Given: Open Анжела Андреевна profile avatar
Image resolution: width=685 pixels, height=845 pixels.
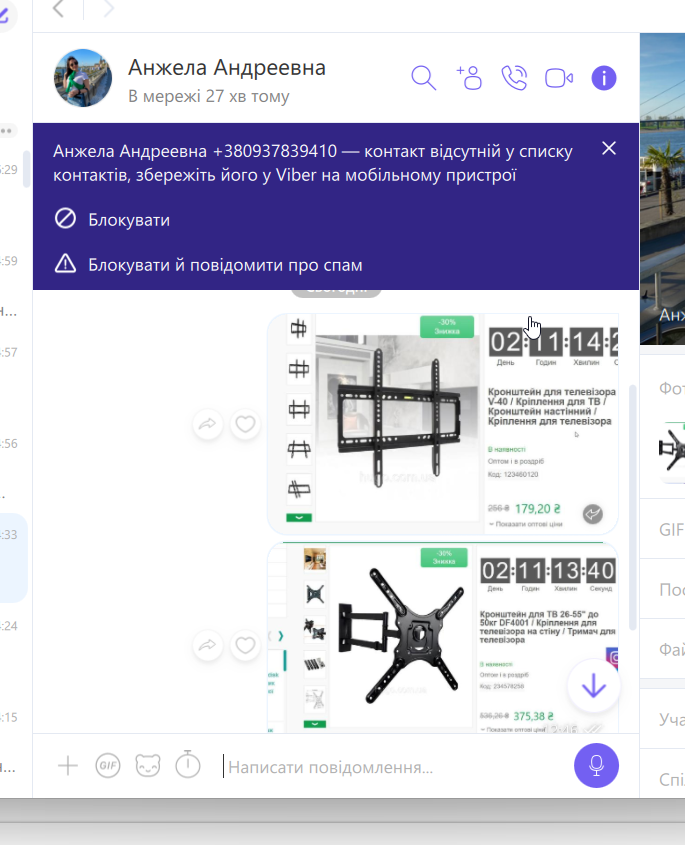Looking at the screenshot, I should pos(83,78).
